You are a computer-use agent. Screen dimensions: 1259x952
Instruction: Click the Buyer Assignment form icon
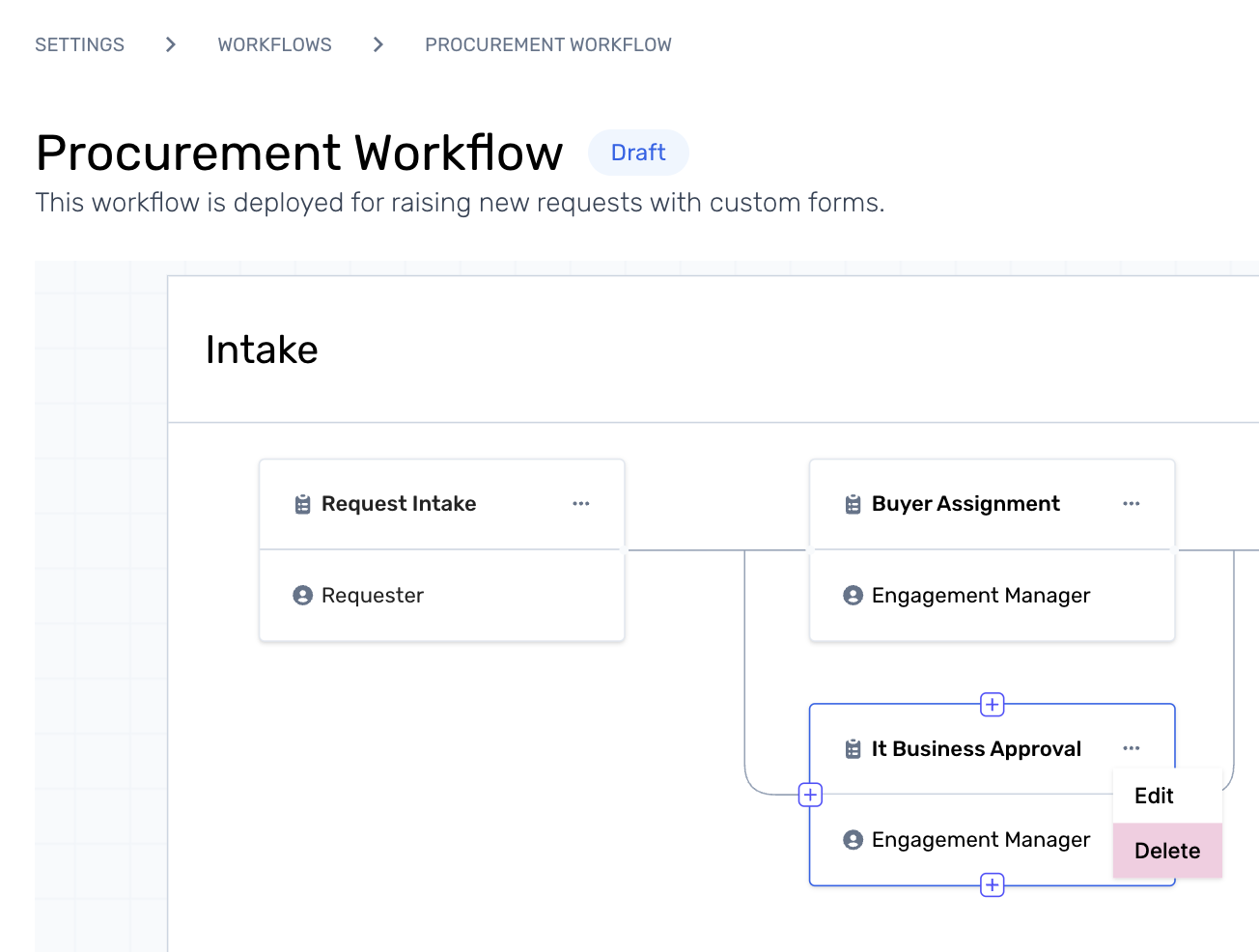853,504
